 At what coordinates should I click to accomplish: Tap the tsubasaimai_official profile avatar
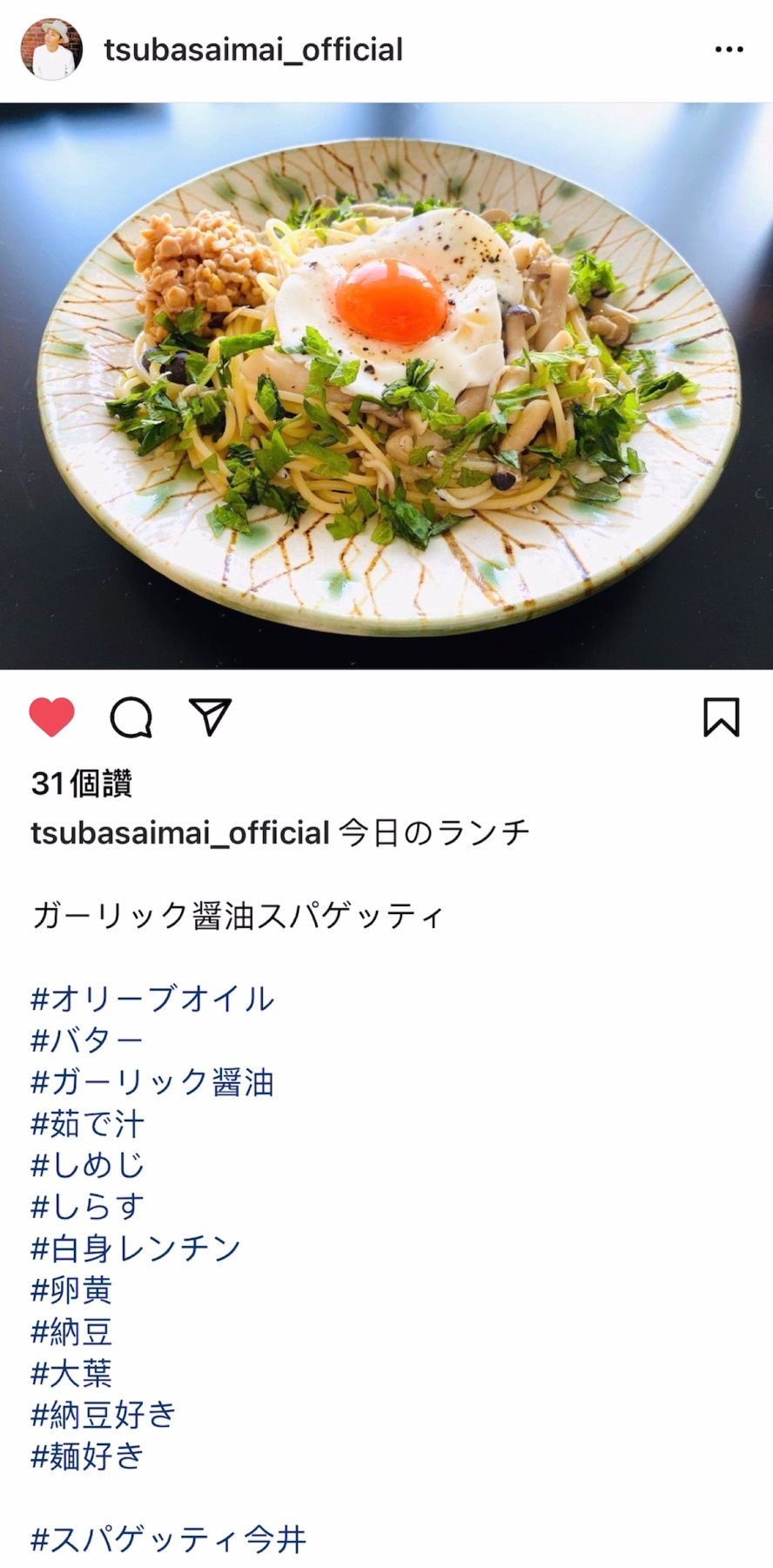[x=51, y=50]
